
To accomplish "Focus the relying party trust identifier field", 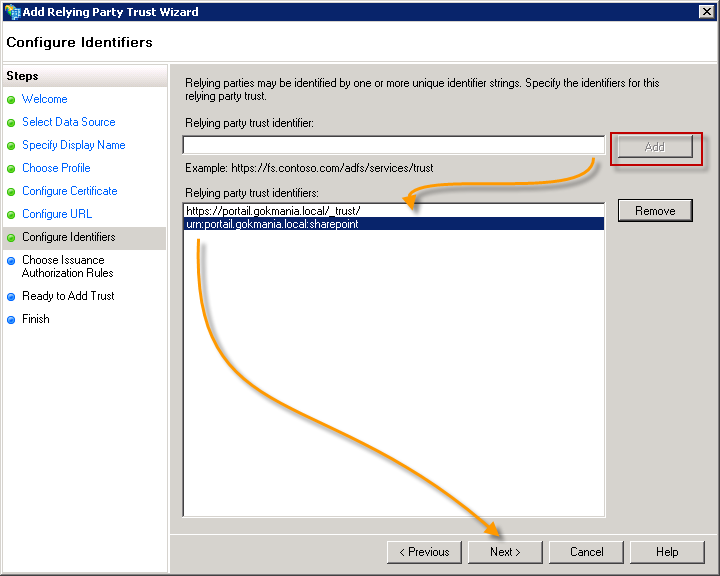I will coord(394,145).
